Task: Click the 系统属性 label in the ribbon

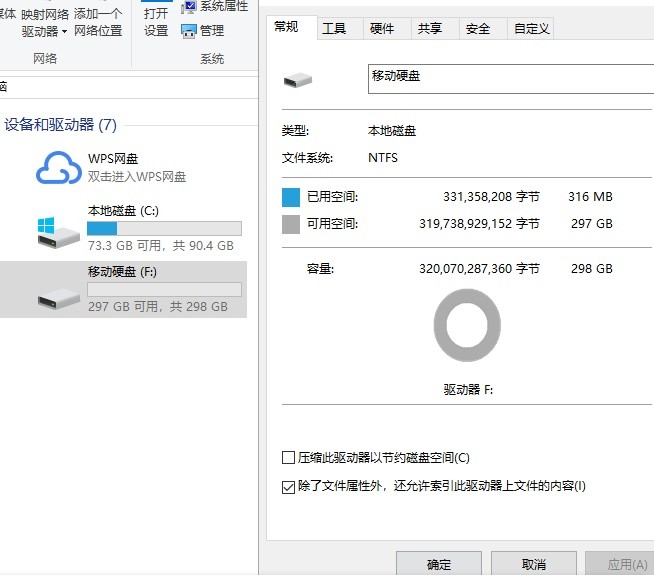Action: click(224, 6)
